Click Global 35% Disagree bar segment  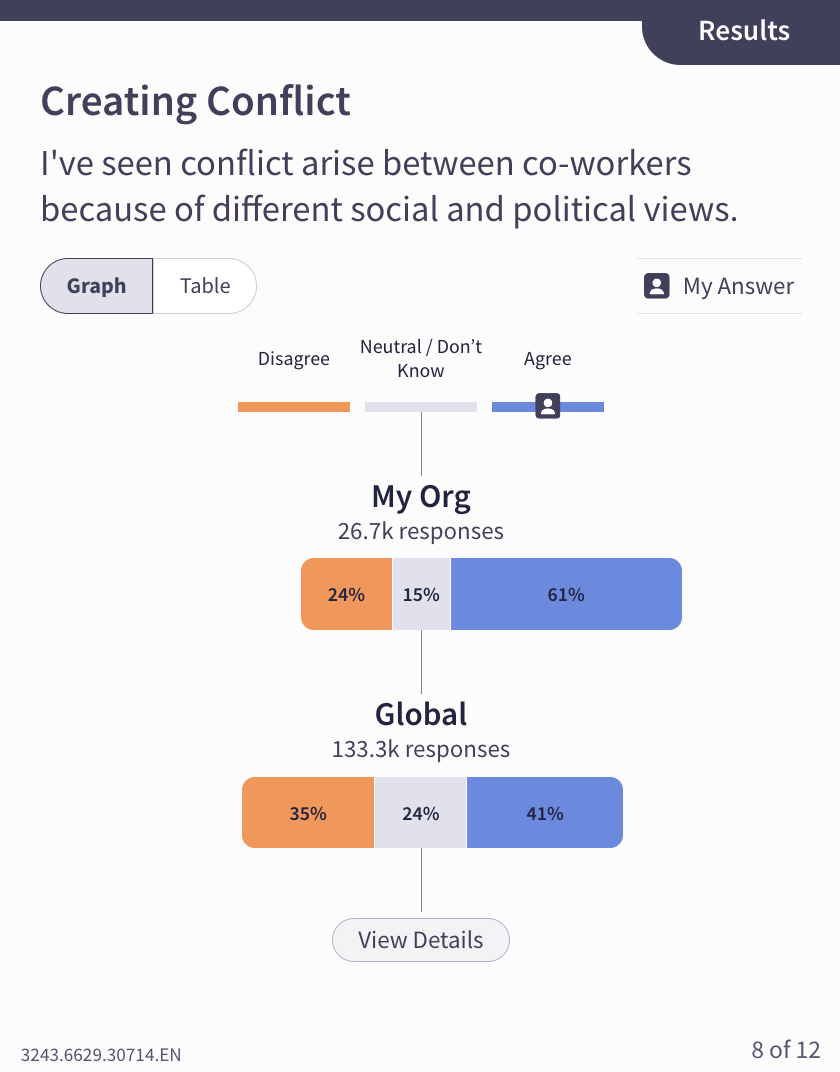(308, 813)
